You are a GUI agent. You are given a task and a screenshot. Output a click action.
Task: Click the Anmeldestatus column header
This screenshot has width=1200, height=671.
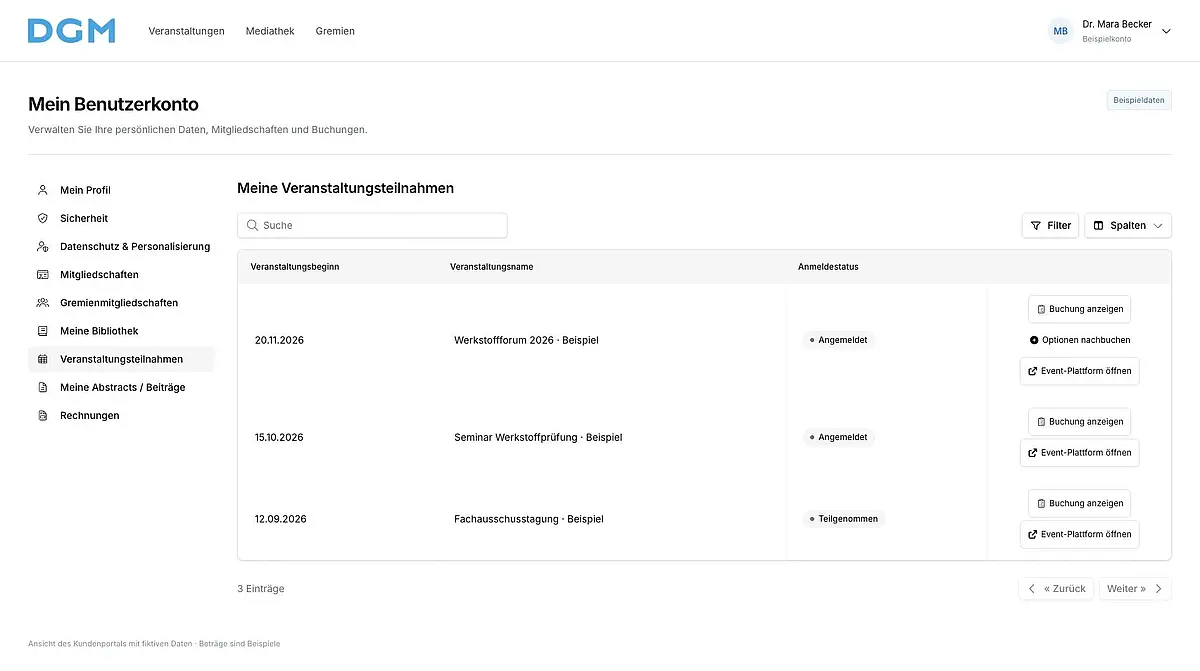click(828, 267)
